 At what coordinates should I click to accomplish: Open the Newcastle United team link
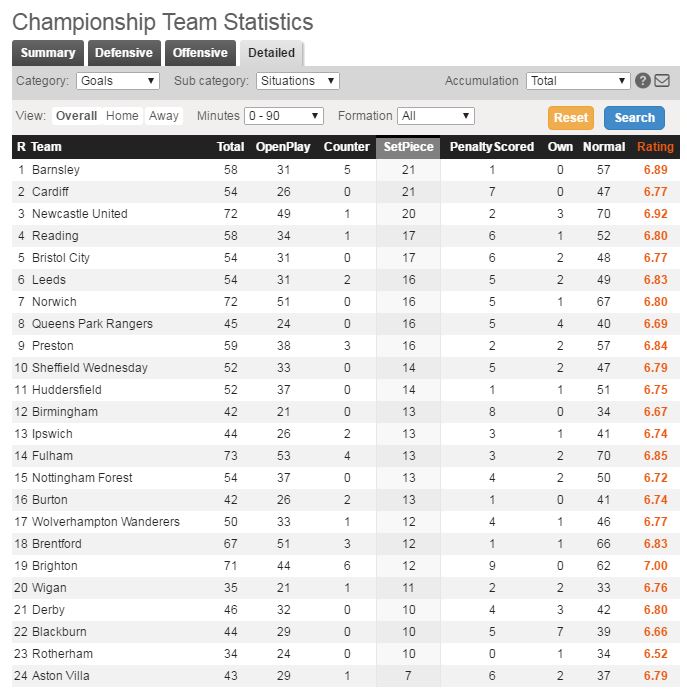(x=80, y=214)
